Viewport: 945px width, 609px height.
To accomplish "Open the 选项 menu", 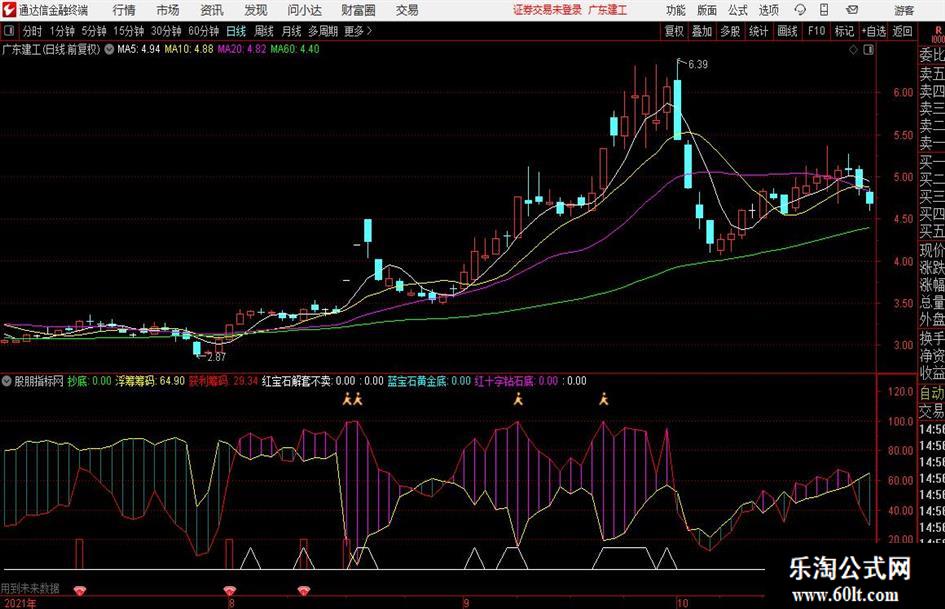I will point(768,10).
